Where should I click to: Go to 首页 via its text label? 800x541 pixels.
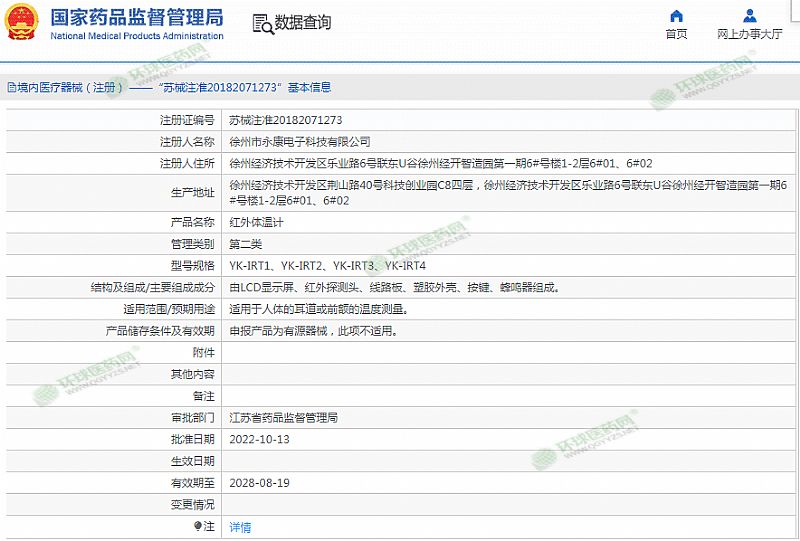point(676,34)
